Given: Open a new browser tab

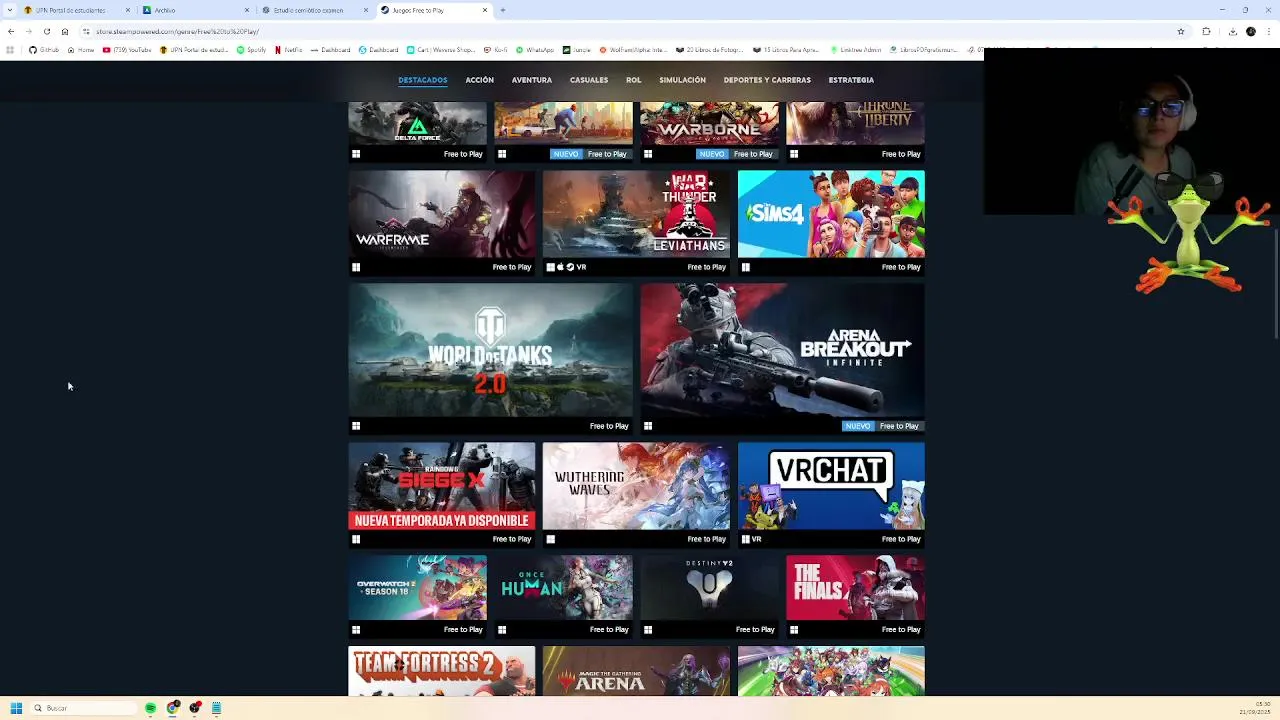Looking at the screenshot, I should [x=502, y=10].
